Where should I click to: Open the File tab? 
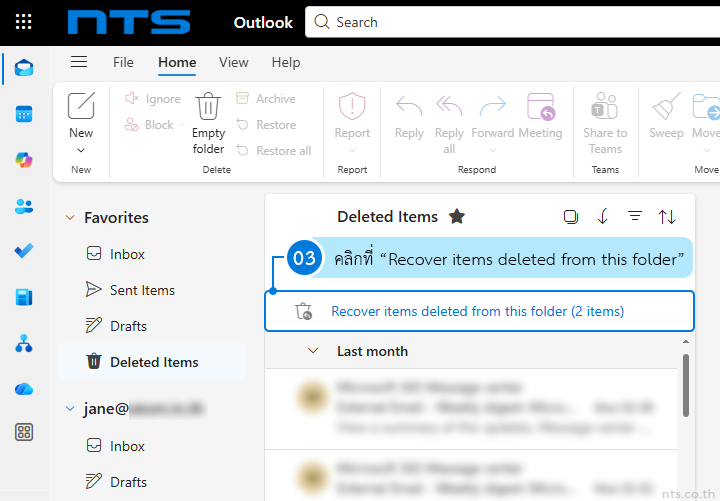(124, 62)
